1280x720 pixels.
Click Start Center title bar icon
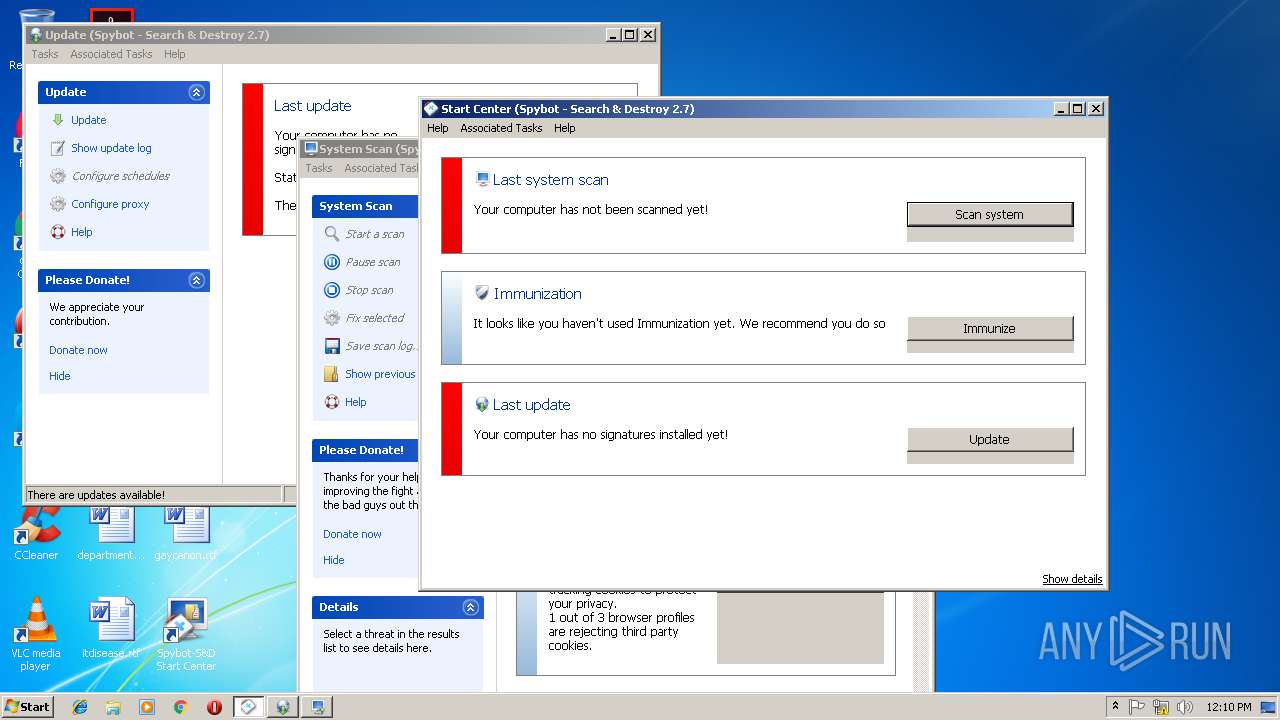point(431,109)
